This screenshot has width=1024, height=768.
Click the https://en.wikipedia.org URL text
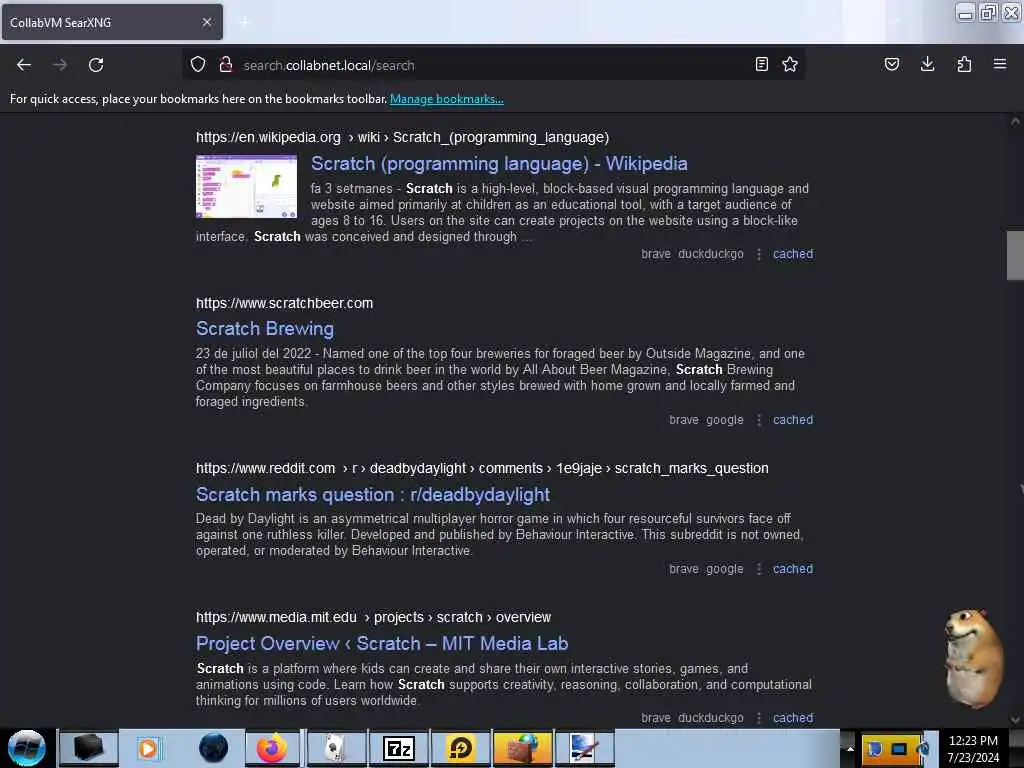click(268, 137)
